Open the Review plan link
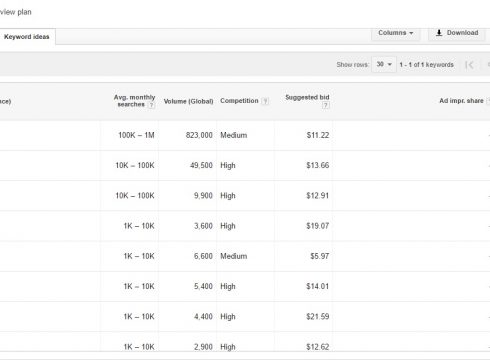This screenshot has width=490, height=360. point(16,12)
